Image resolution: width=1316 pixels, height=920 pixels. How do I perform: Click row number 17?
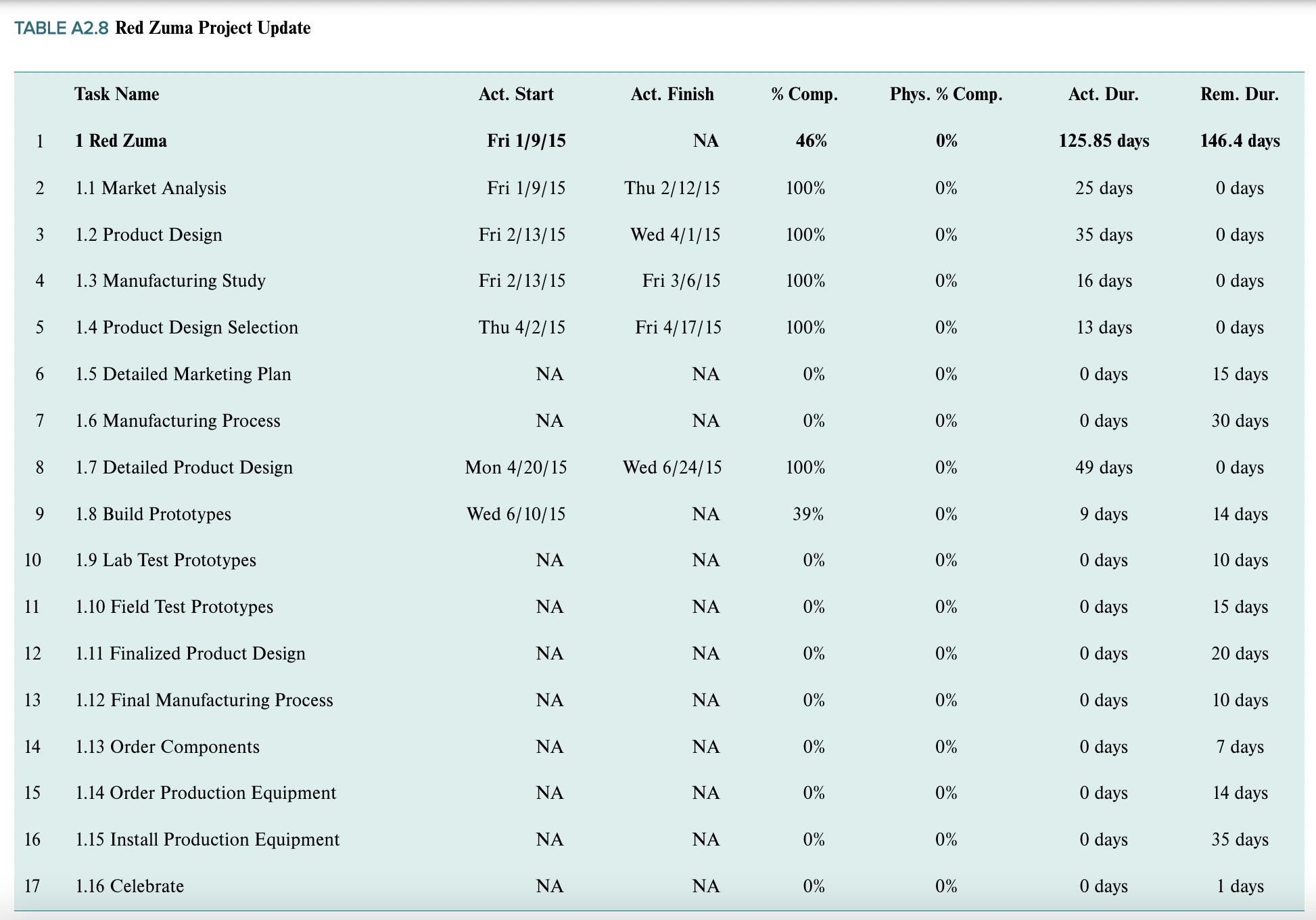pos(32,886)
